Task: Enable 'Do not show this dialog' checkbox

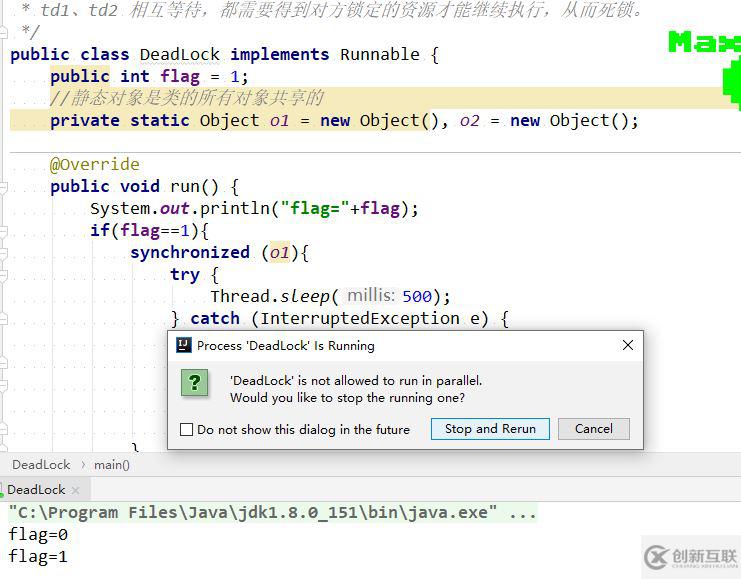Action: 187,429
